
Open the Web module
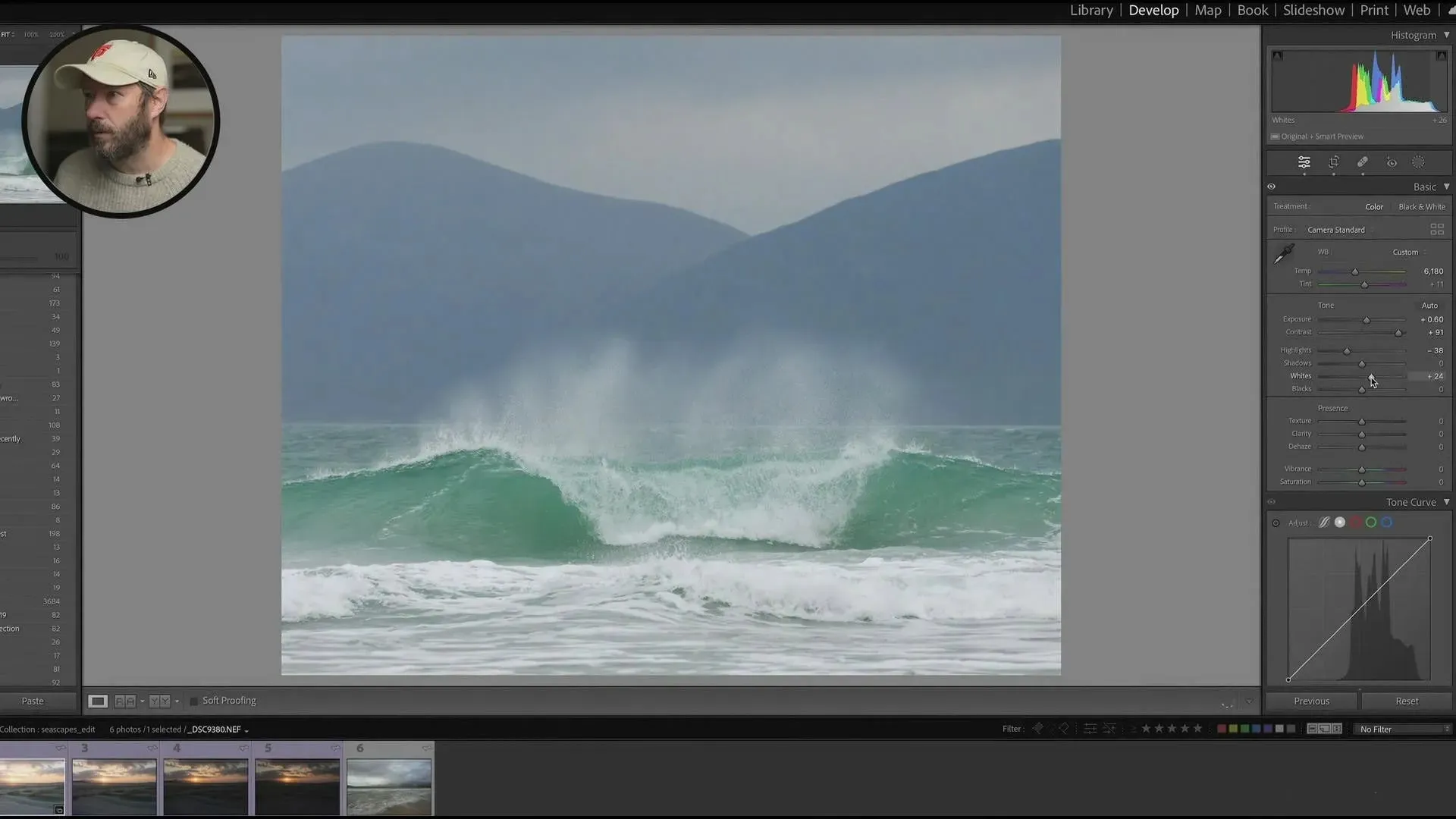[x=1417, y=10]
